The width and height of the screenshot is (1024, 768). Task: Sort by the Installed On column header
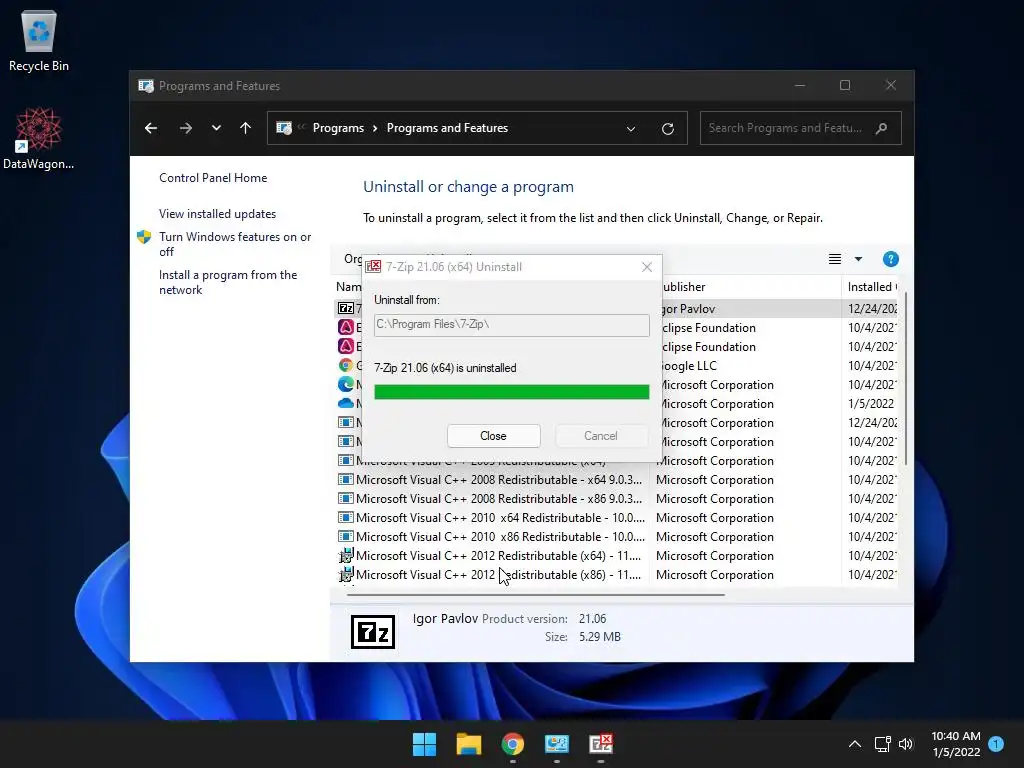872,287
